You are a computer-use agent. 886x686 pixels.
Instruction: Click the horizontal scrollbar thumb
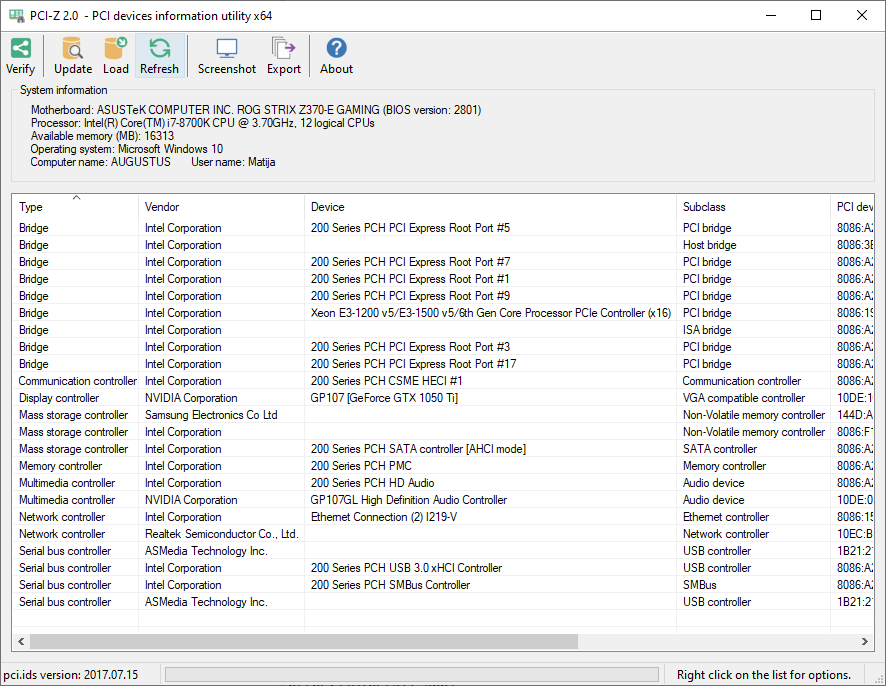(x=304, y=641)
